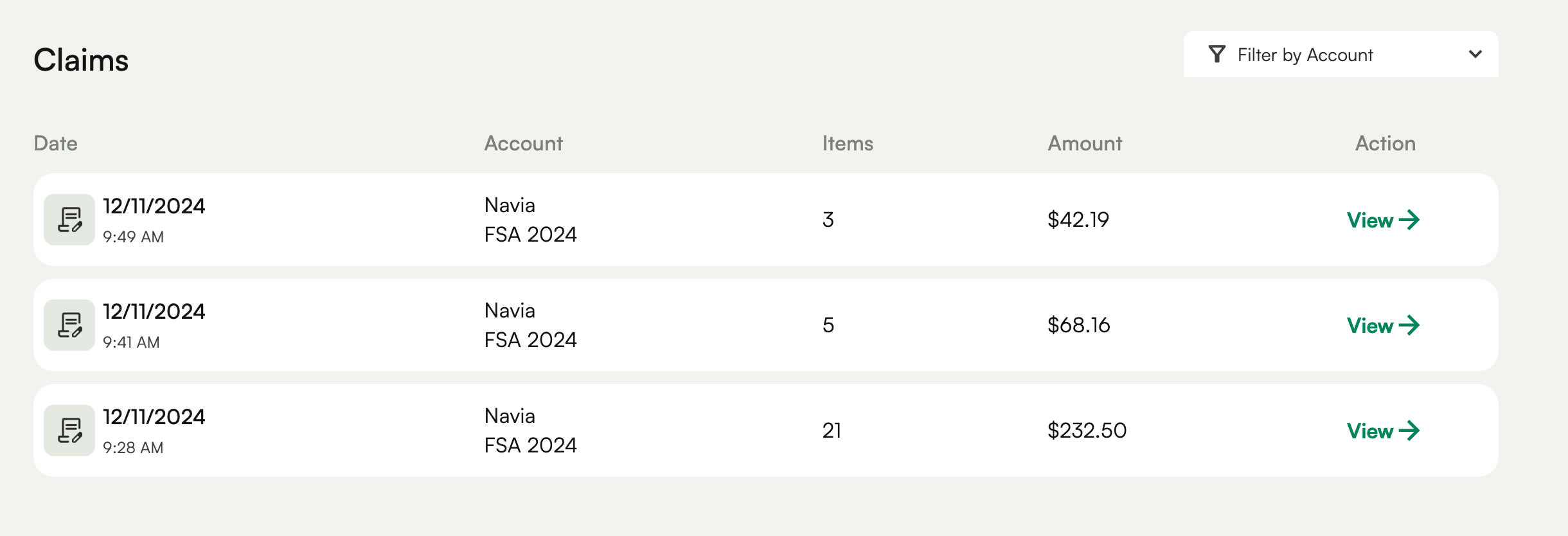Open the Filter by Account dropdown
1568x536 pixels.
[x=1341, y=54]
